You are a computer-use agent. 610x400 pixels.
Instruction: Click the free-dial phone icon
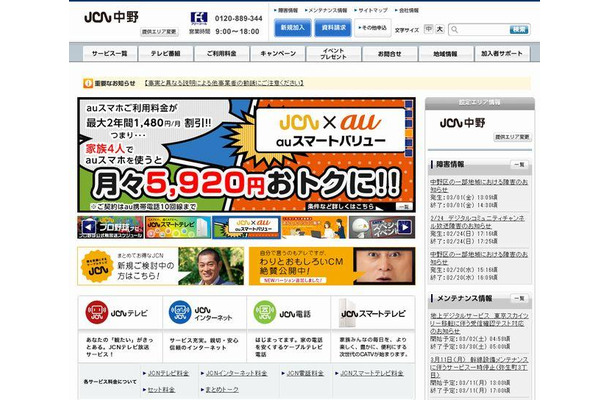tap(199, 18)
